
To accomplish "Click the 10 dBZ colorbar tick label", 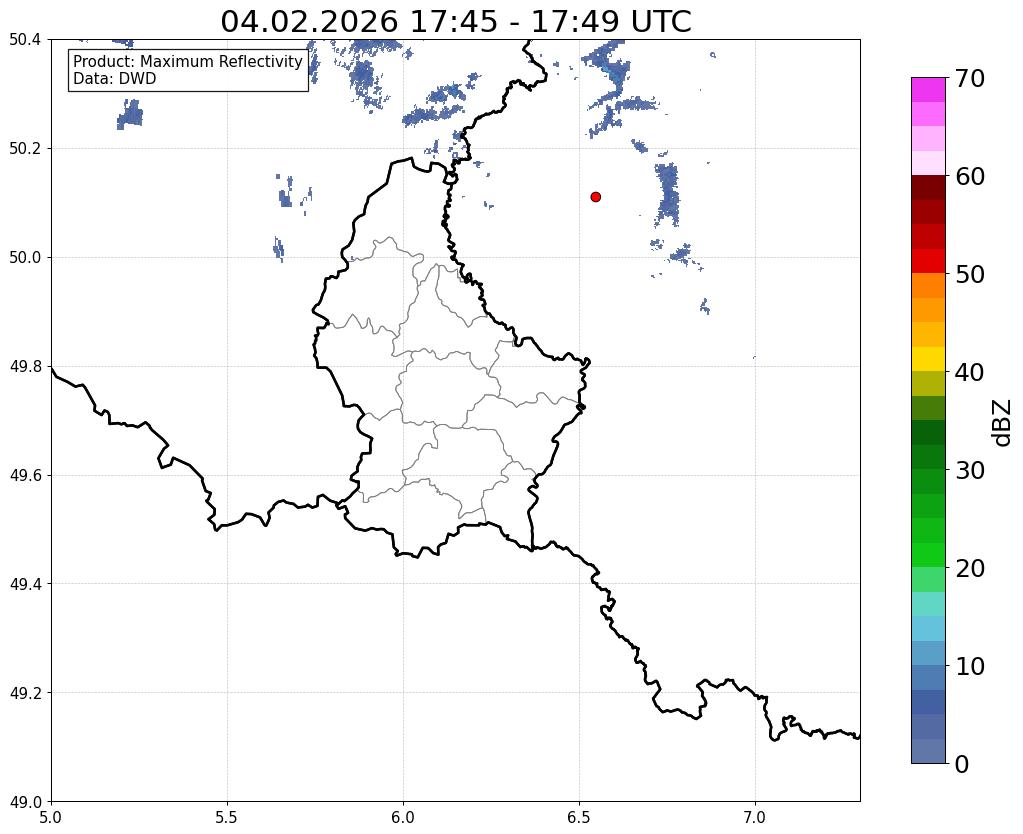I will point(970,666).
